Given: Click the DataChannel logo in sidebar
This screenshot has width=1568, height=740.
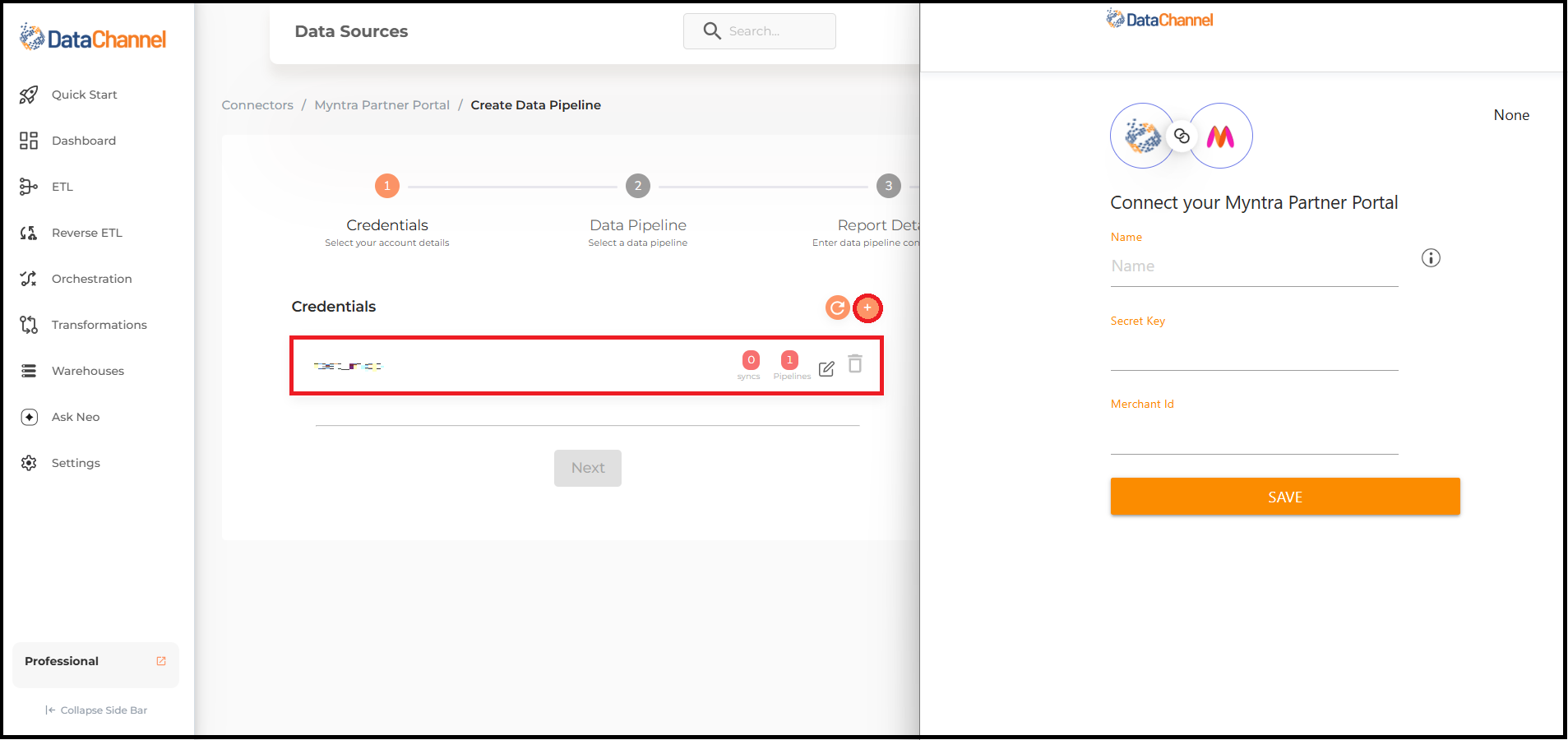Looking at the screenshot, I should [93, 38].
